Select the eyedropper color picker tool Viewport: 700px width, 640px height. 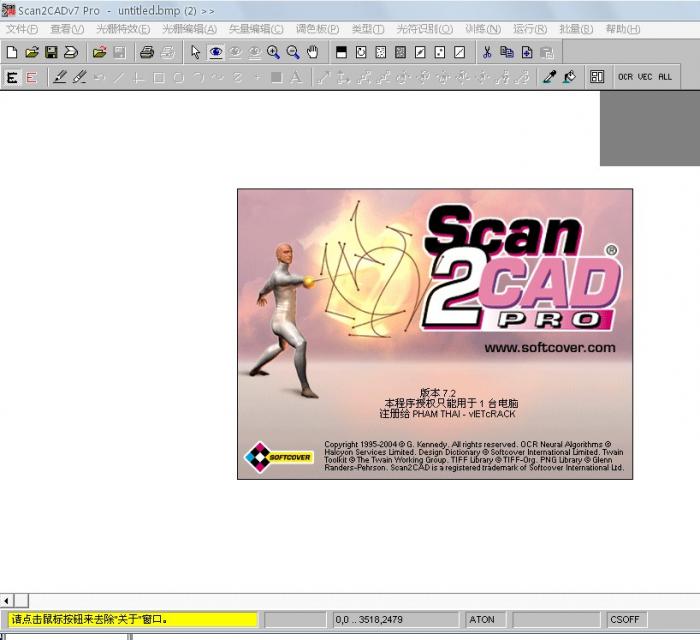coord(549,77)
